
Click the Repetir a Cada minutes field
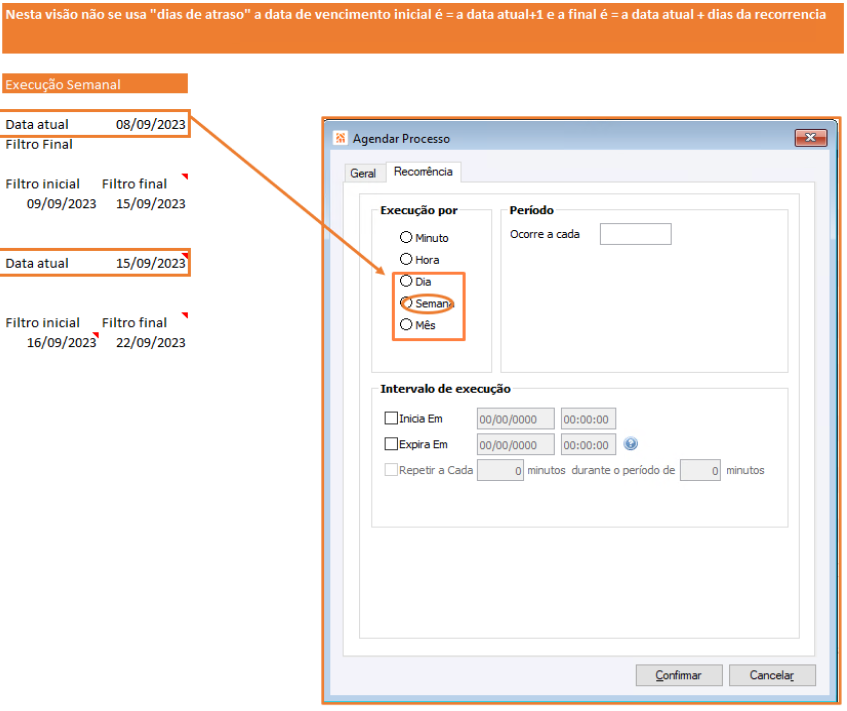coord(500,470)
